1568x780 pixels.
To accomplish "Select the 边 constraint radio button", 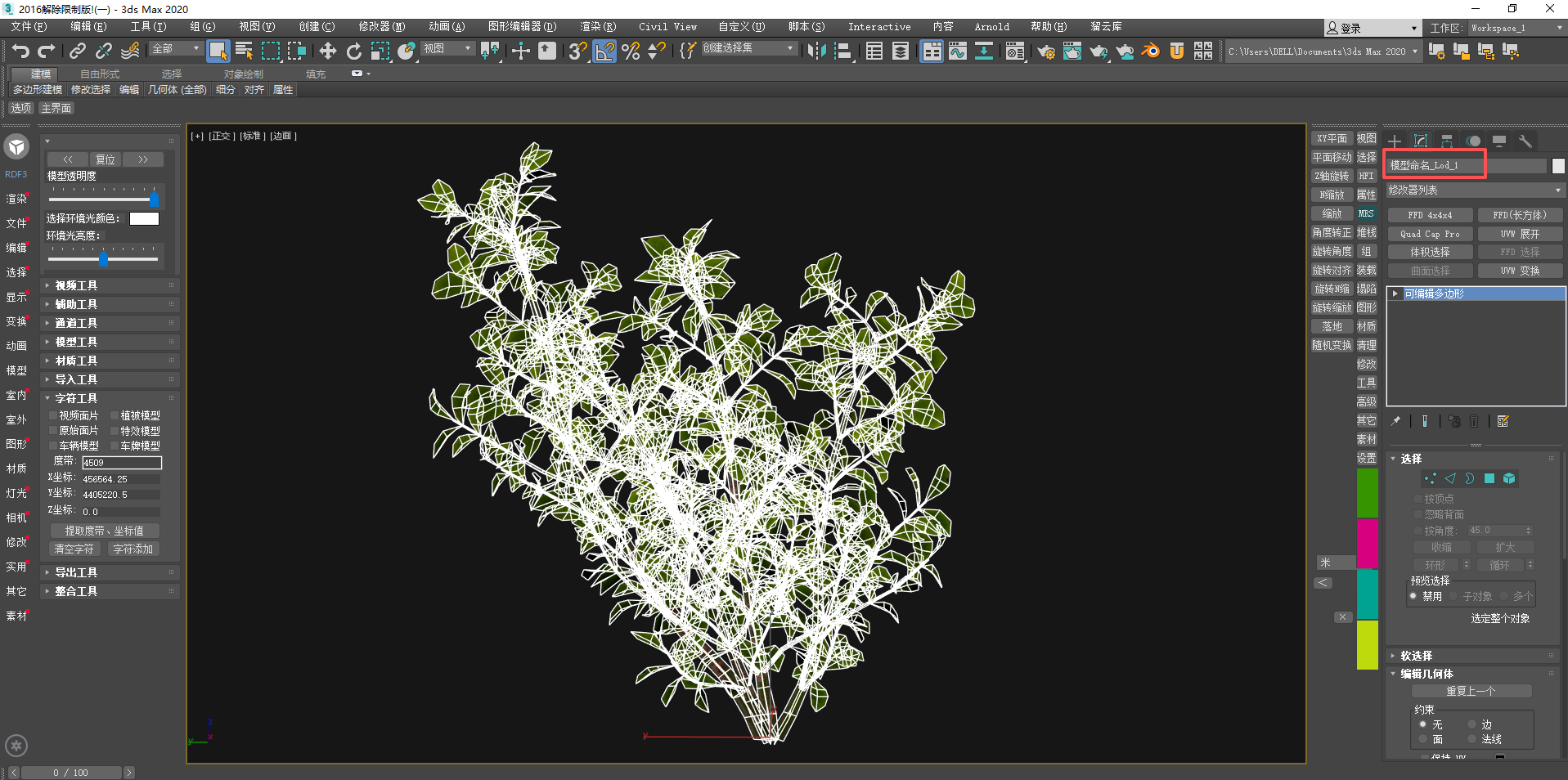I will point(1471,724).
